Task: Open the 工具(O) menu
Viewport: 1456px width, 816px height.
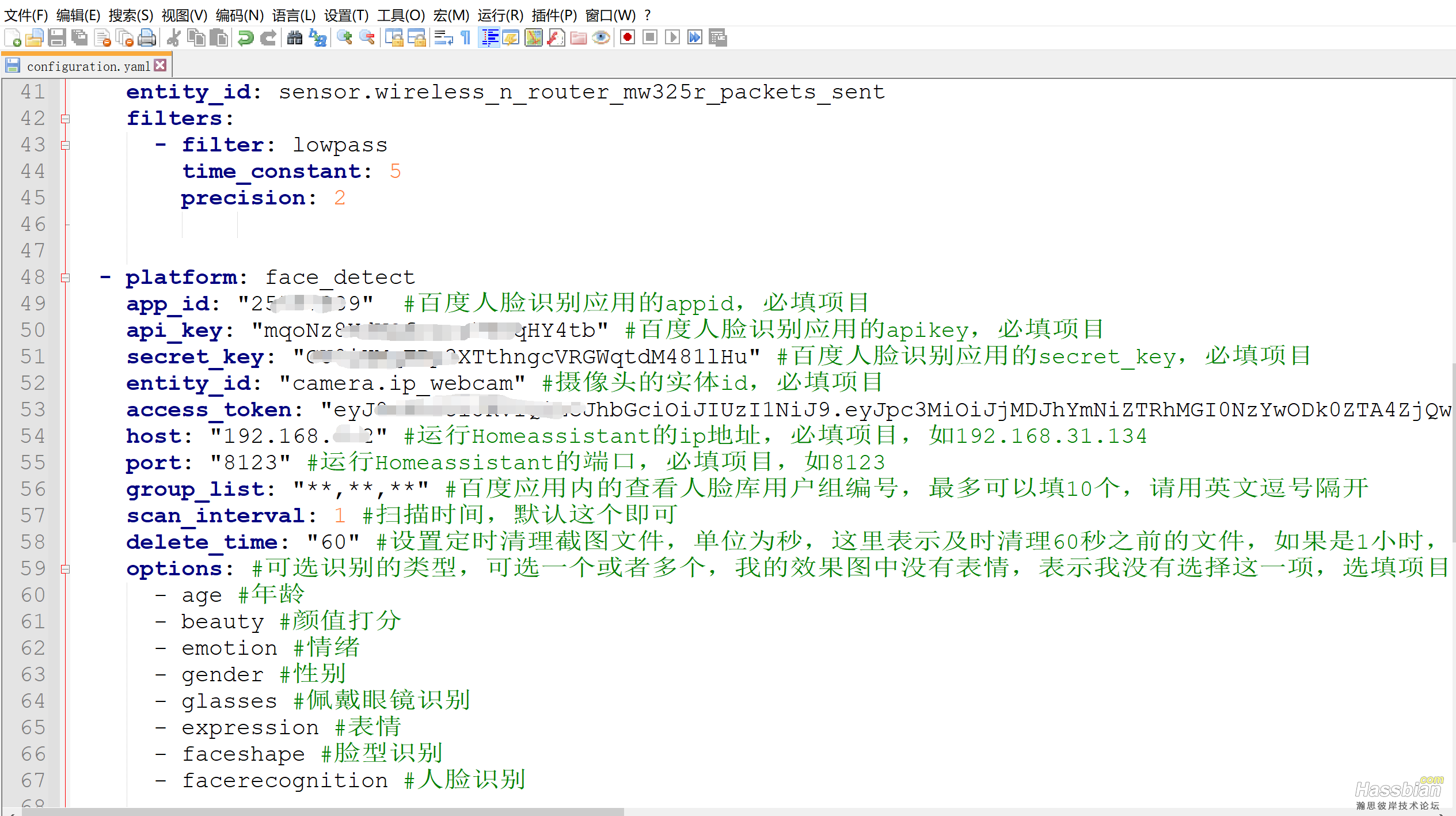Action: 401,15
